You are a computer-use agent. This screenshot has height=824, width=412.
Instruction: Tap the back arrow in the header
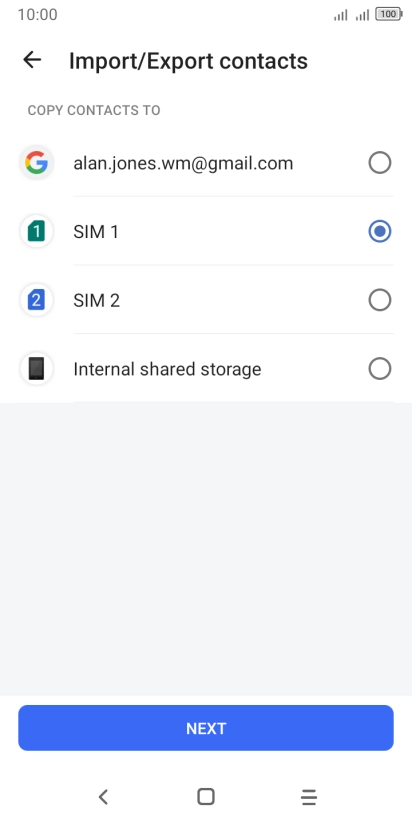click(32, 60)
